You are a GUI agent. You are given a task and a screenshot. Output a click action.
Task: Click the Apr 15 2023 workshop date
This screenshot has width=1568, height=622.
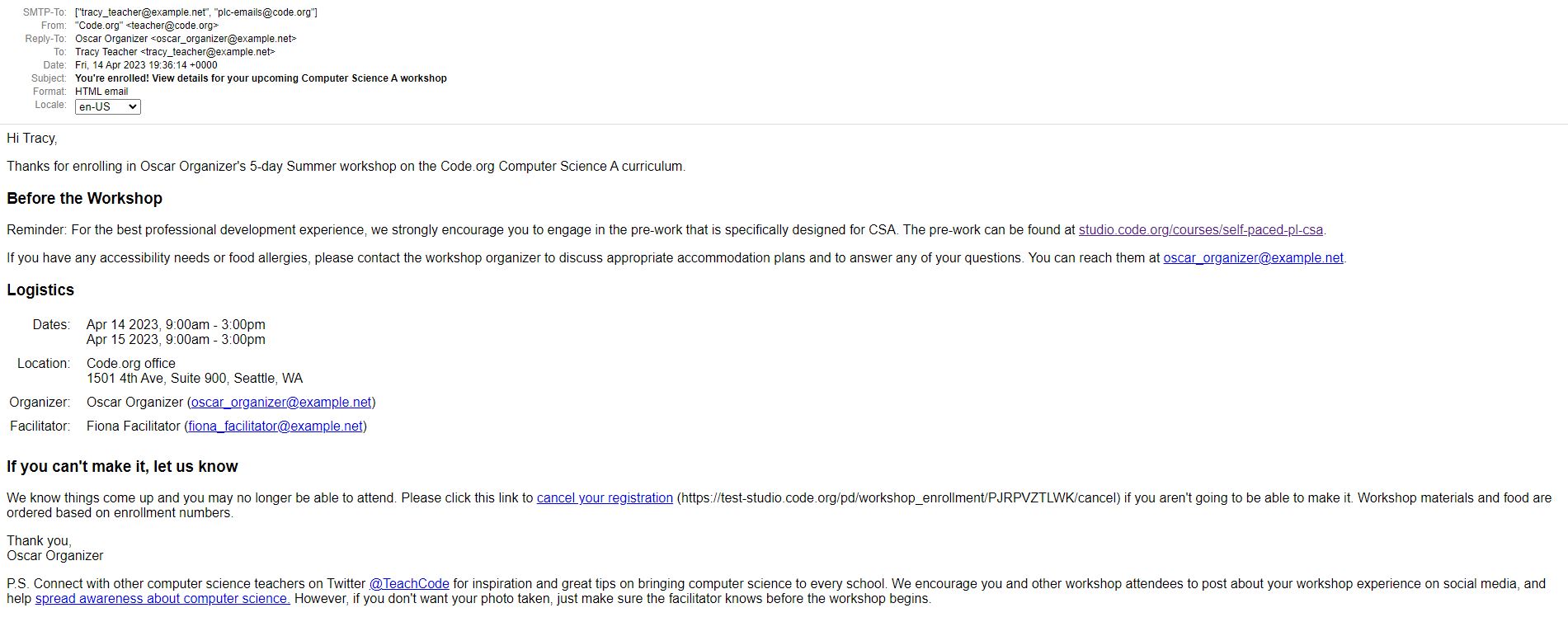coord(176,340)
